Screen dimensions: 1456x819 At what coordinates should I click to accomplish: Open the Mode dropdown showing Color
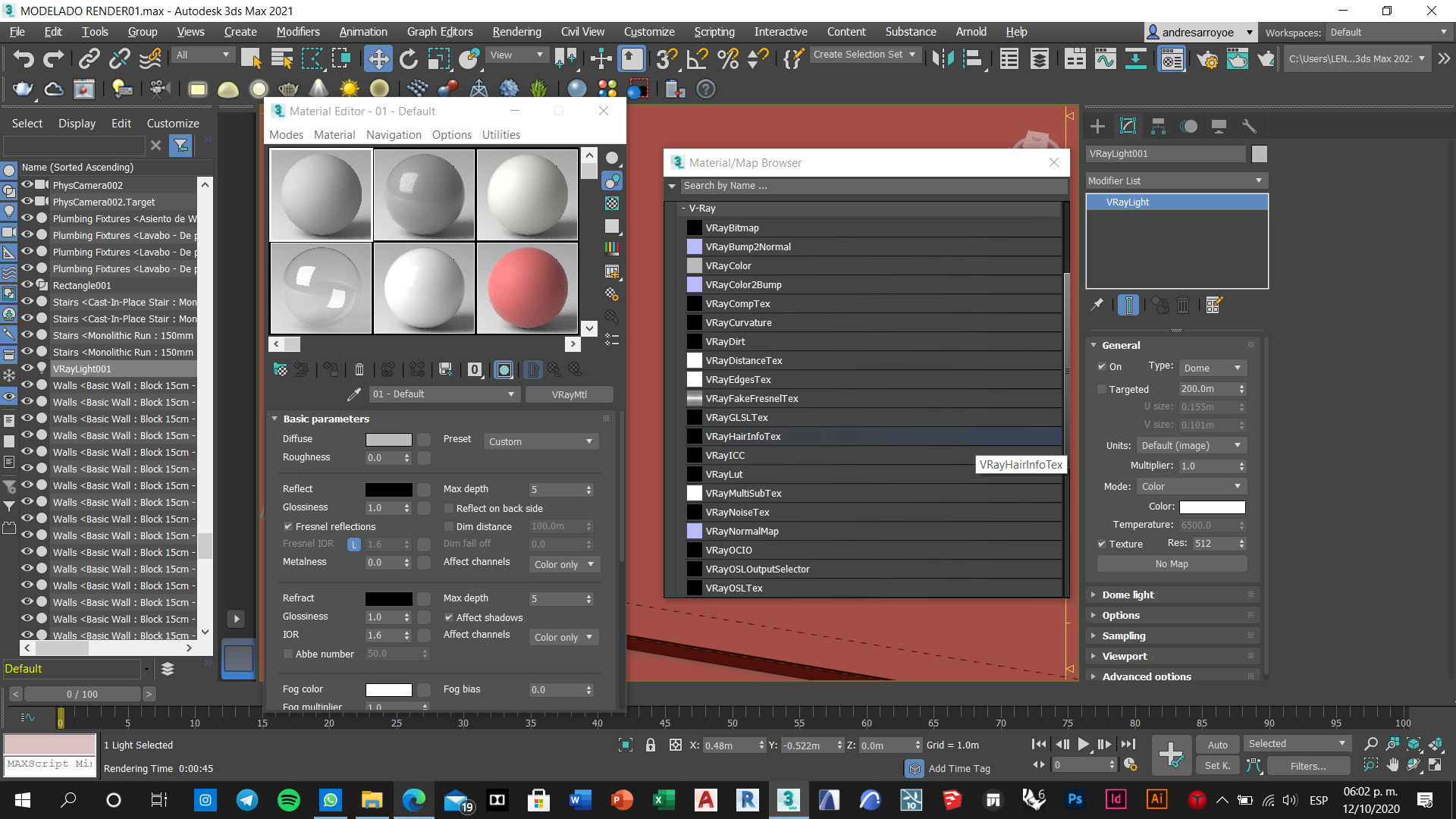1191,486
